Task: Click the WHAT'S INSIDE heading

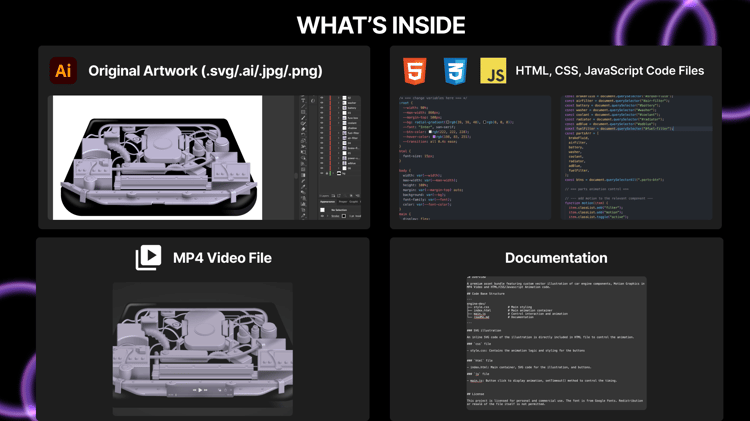Action: [x=381, y=25]
